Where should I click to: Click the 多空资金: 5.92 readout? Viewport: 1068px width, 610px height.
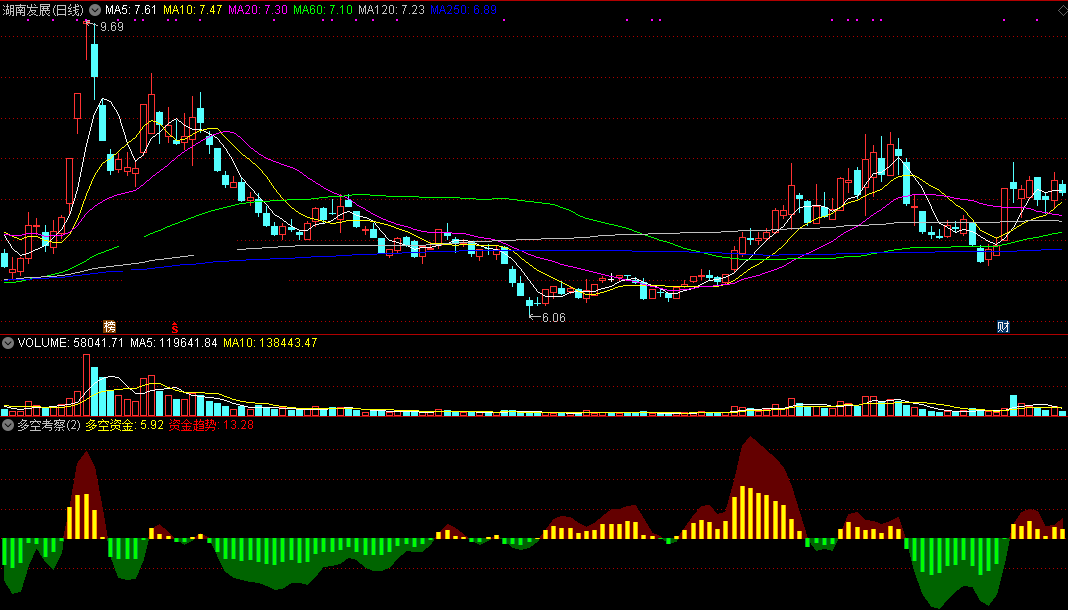[125, 426]
